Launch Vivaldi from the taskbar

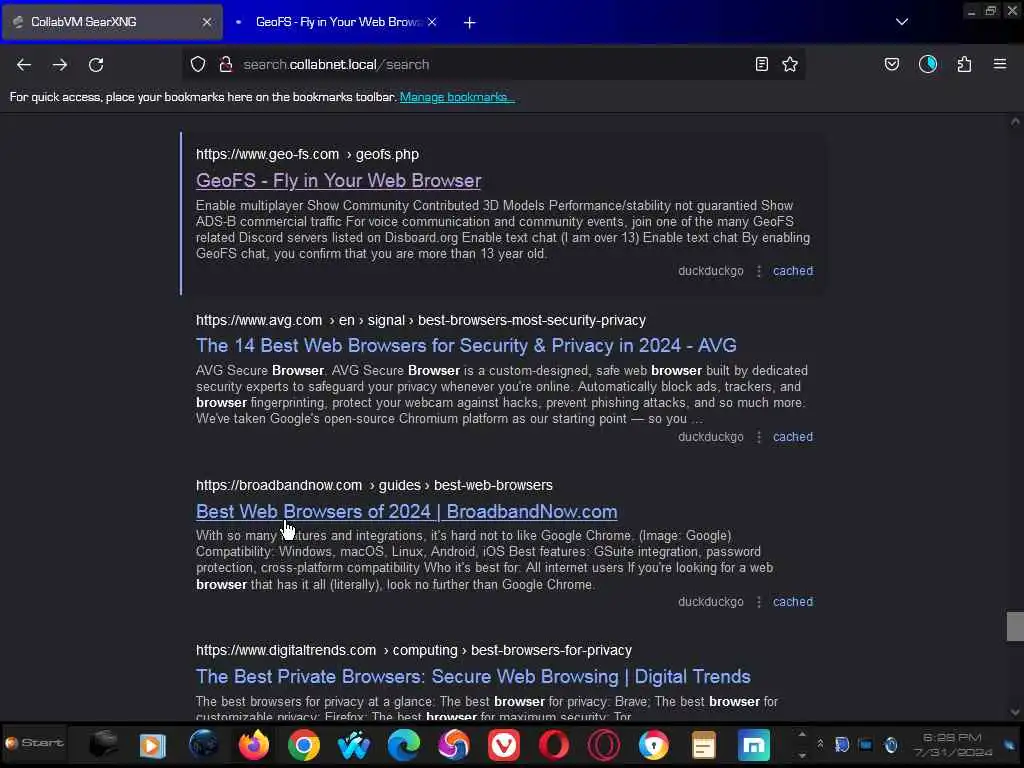(504, 745)
